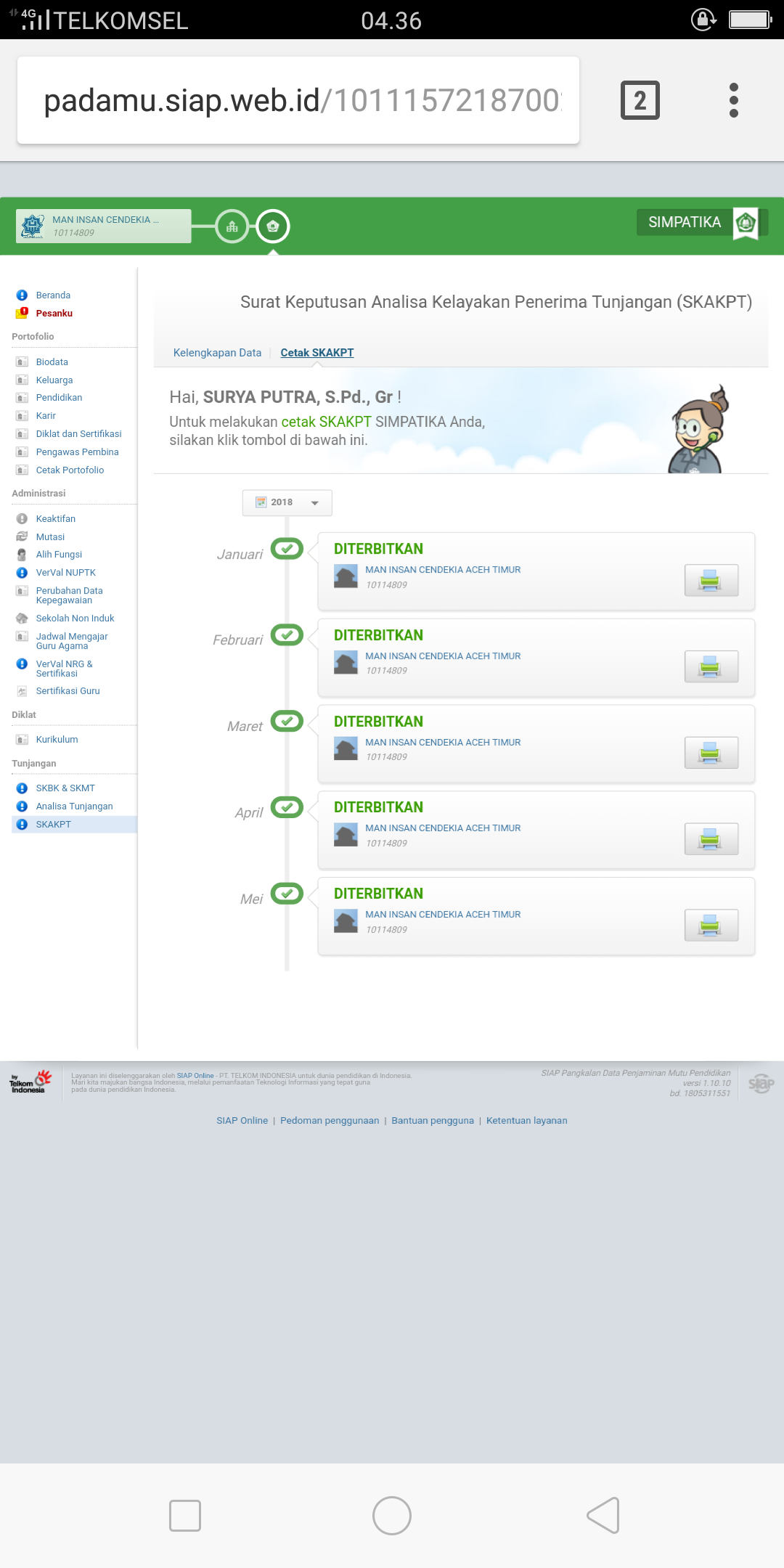This screenshot has height=1568, width=784.
Task: Click MAN INSAN CENDEKIA ACEH TIMUR in Mei card
Action: (443, 915)
